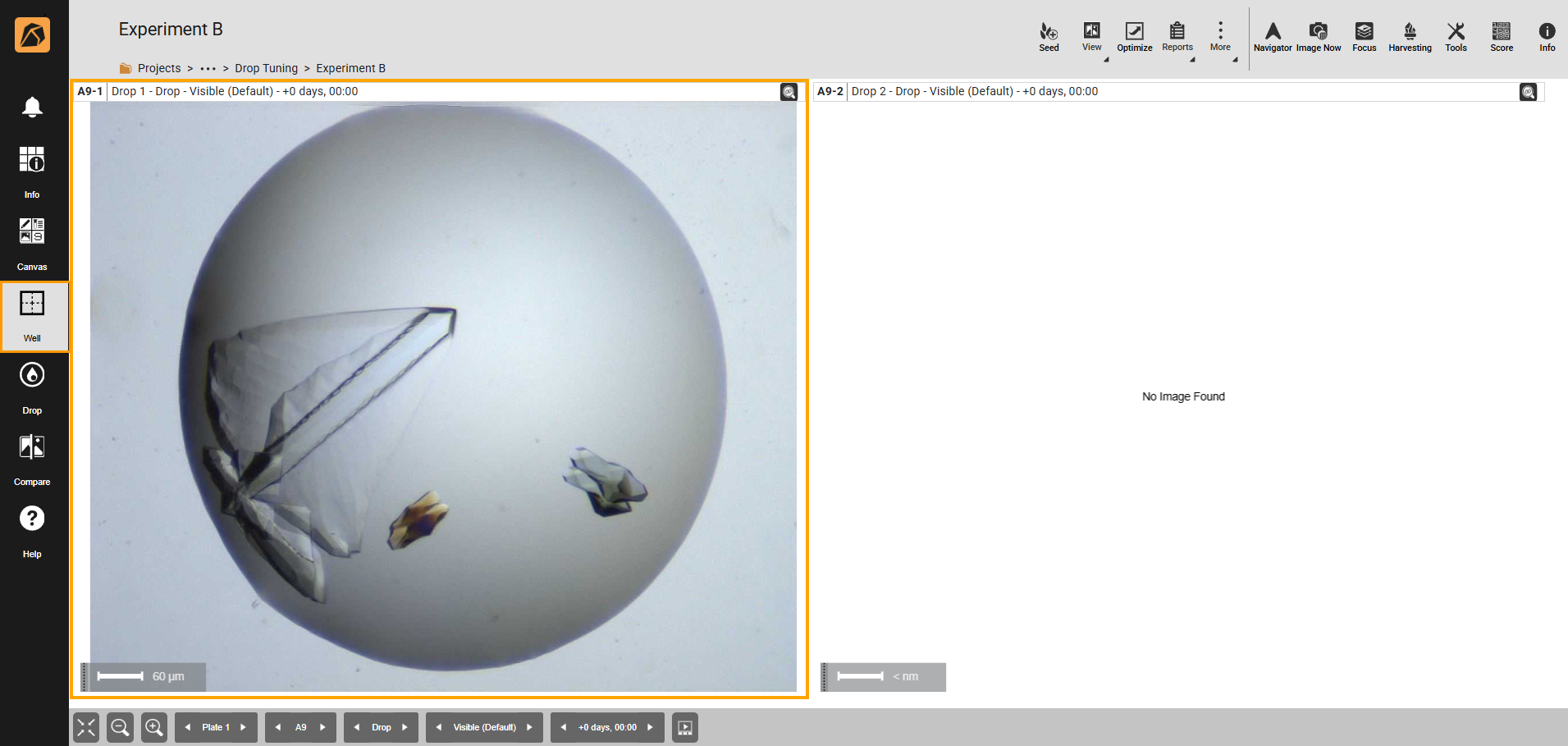1568x746 pixels.
Task: Open the Score panel
Action: point(1502,37)
